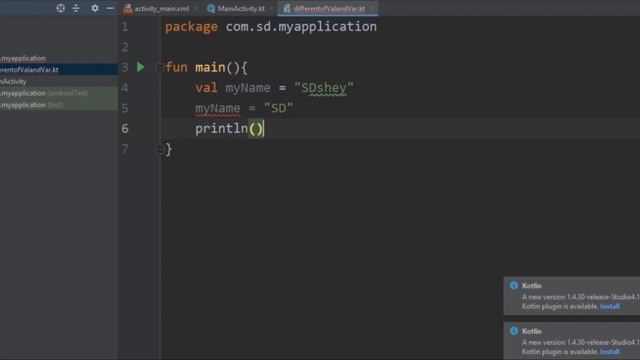
Task: Click myName variable on line 4
Action: tap(248, 88)
